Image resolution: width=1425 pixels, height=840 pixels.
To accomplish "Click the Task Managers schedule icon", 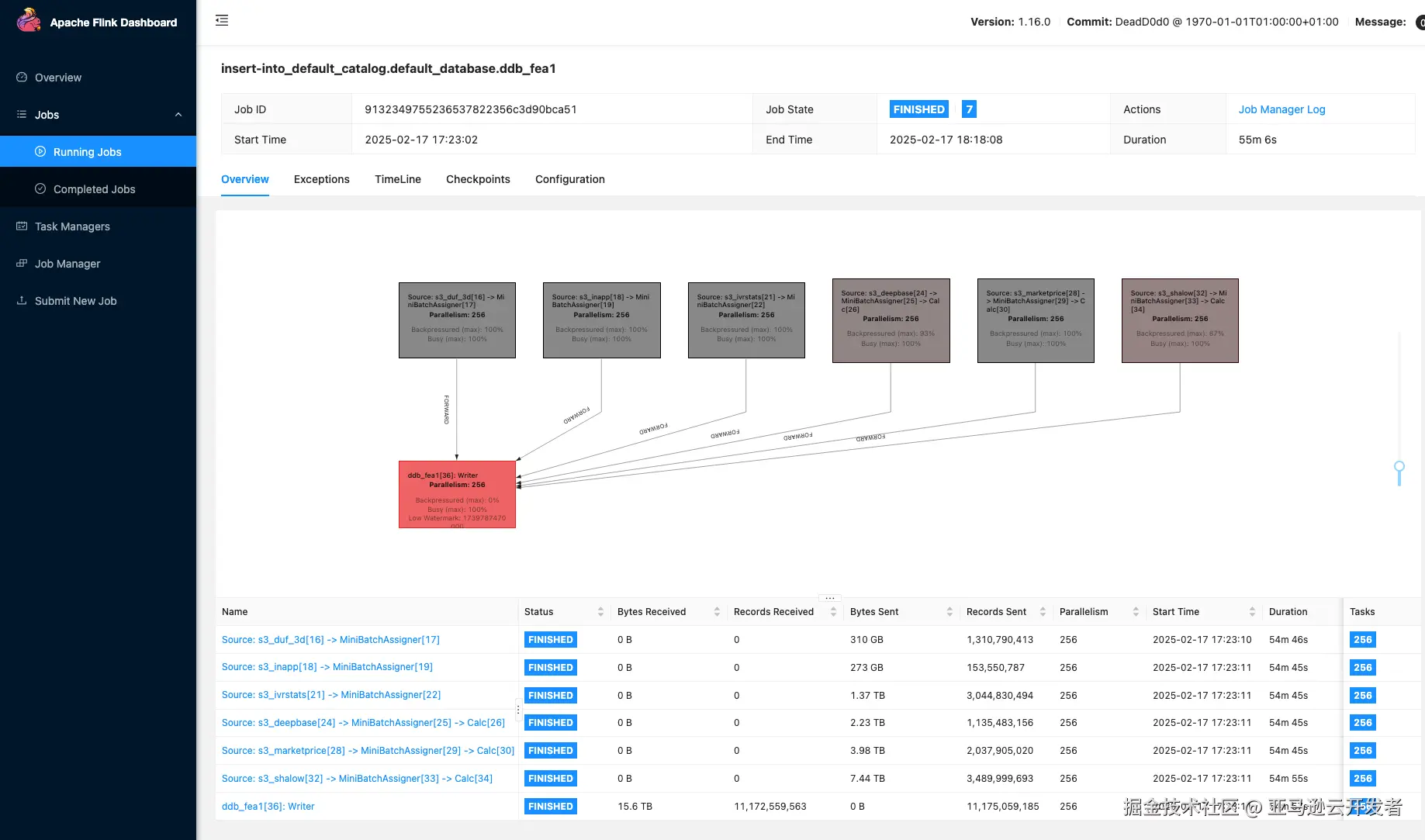I will pyautogui.click(x=22, y=226).
